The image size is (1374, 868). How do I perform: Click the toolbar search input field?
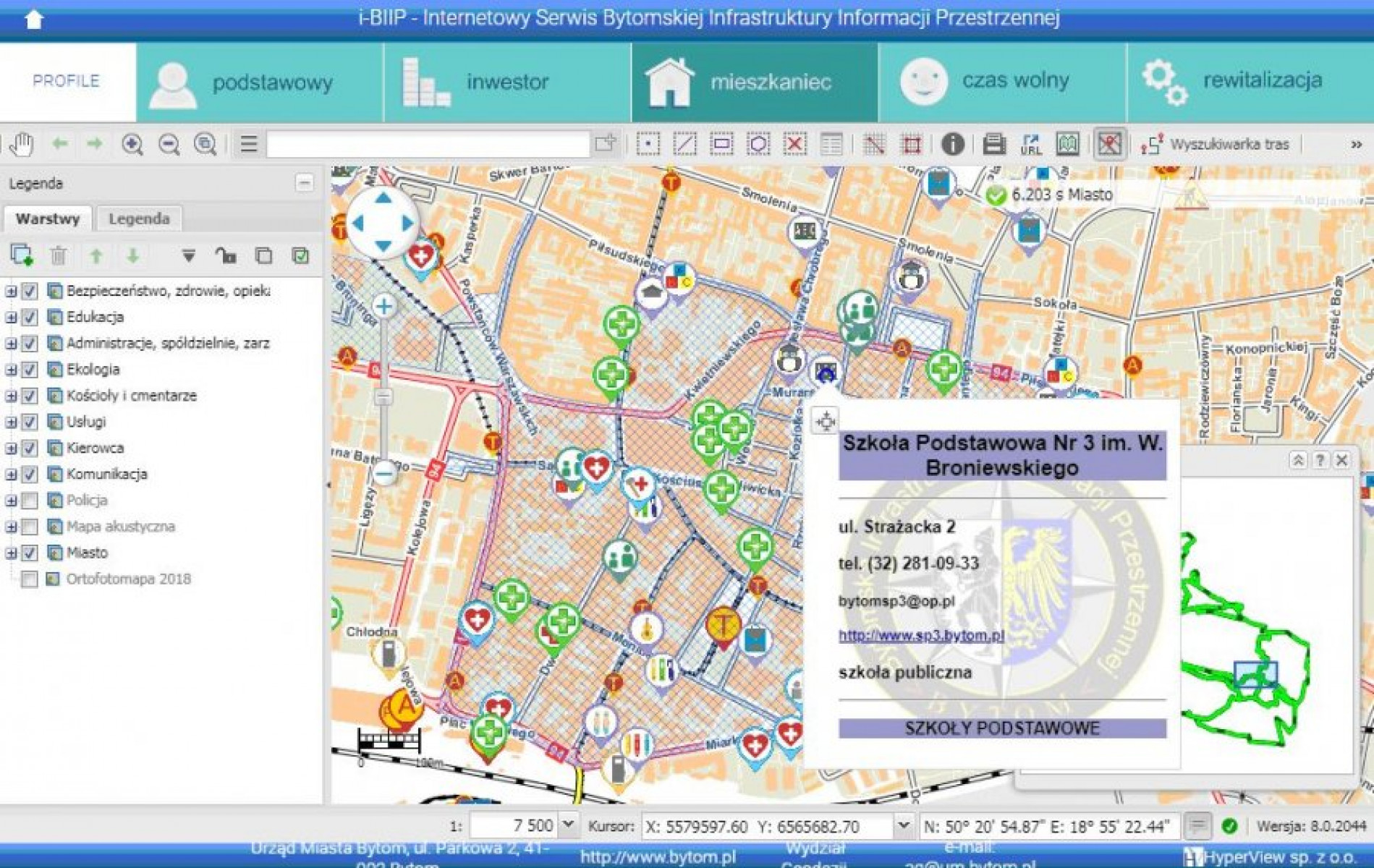coord(428,144)
